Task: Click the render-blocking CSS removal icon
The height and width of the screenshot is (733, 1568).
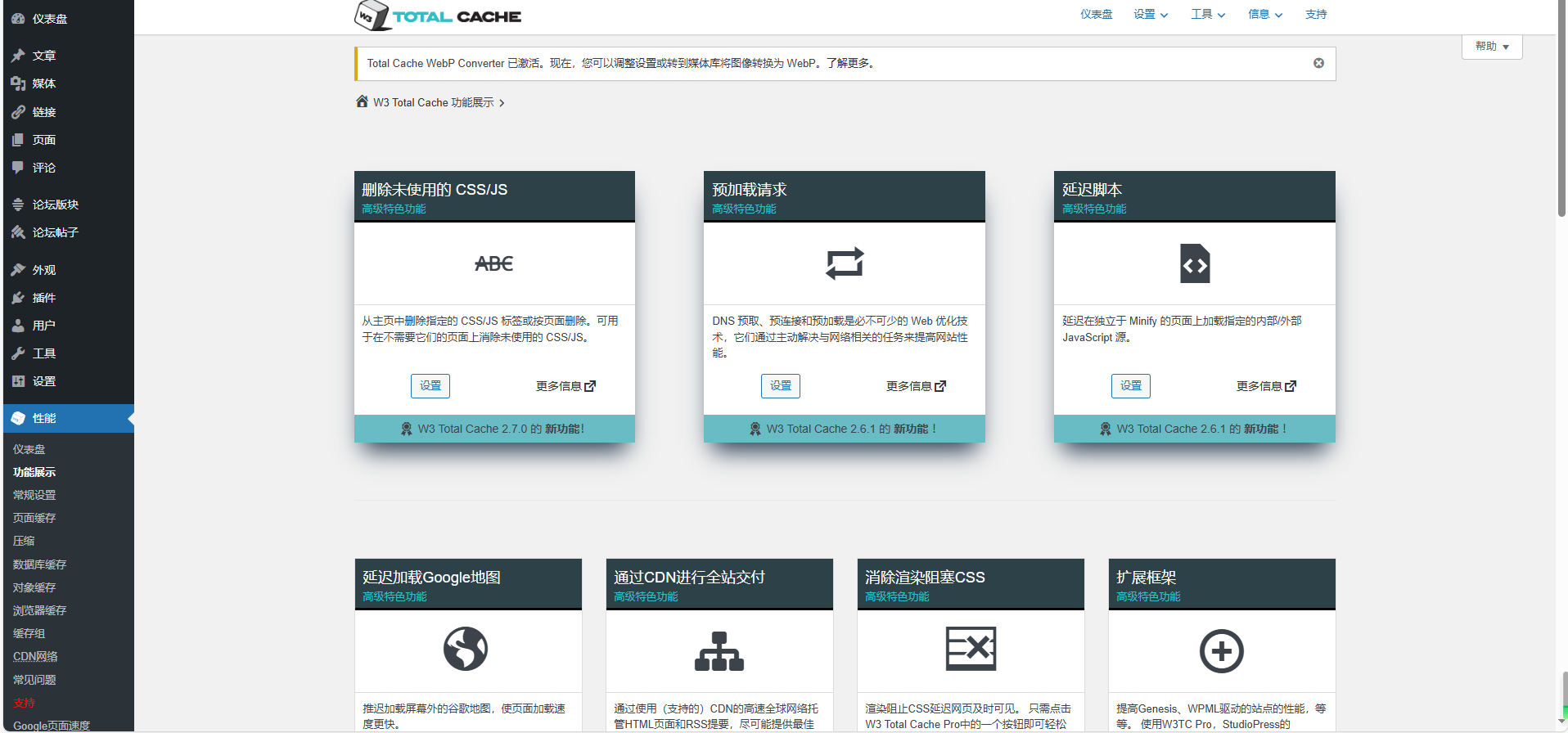Action: [971, 649]
